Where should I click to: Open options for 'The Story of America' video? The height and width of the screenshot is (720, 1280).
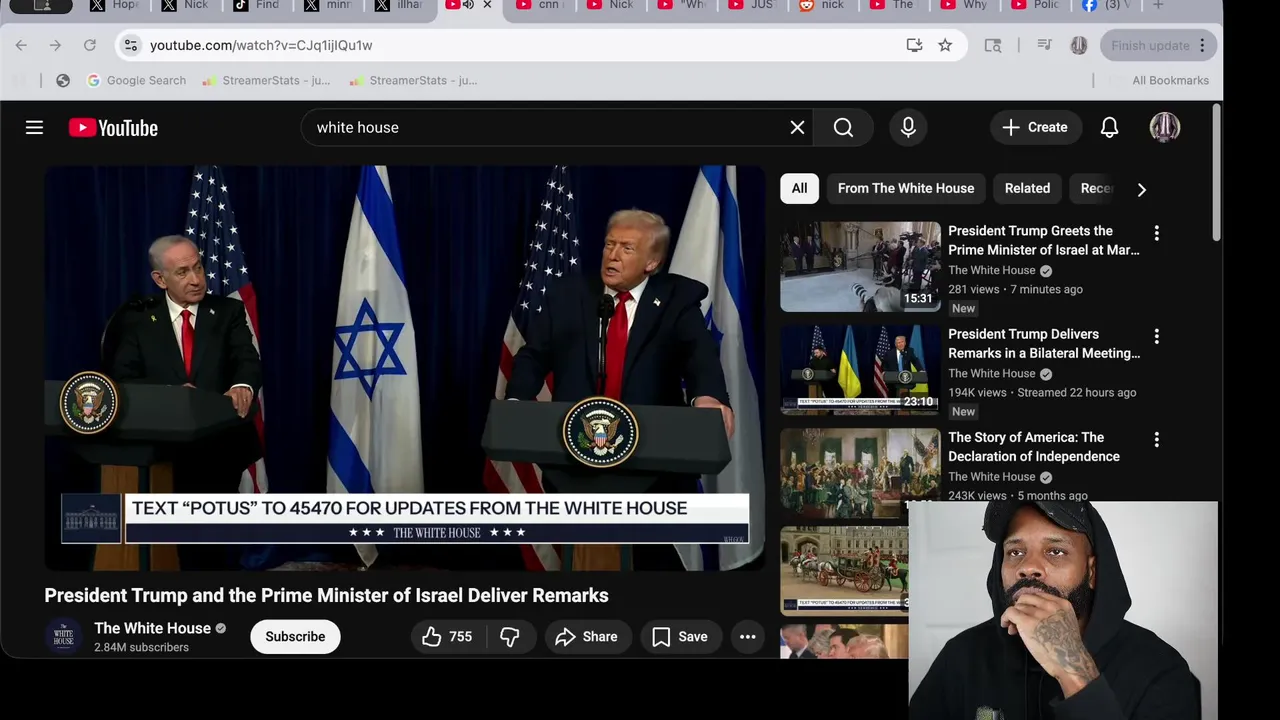point(1157,439)
